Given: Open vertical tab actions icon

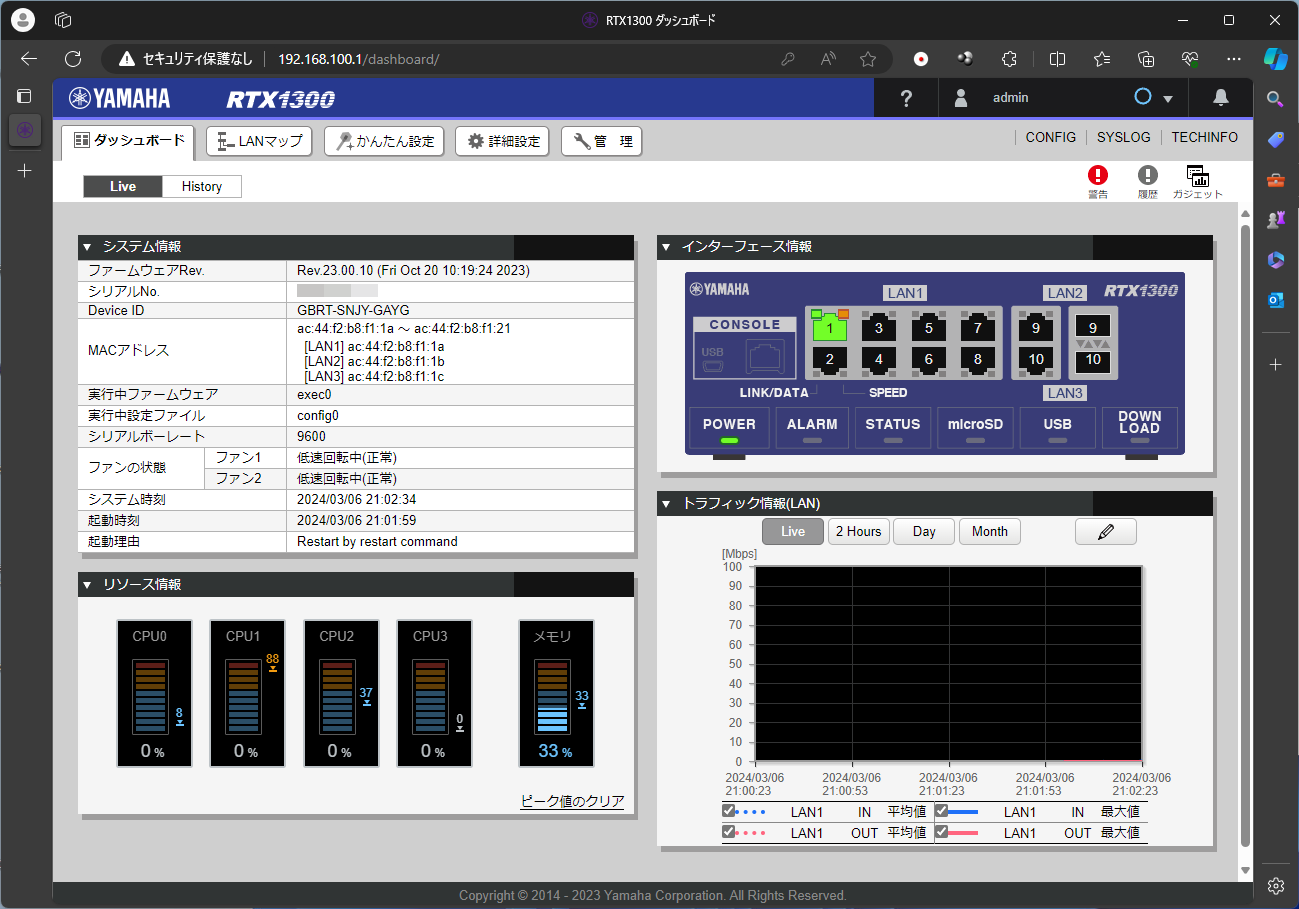Looking at the screenshot, I should (x=25, y=96).
